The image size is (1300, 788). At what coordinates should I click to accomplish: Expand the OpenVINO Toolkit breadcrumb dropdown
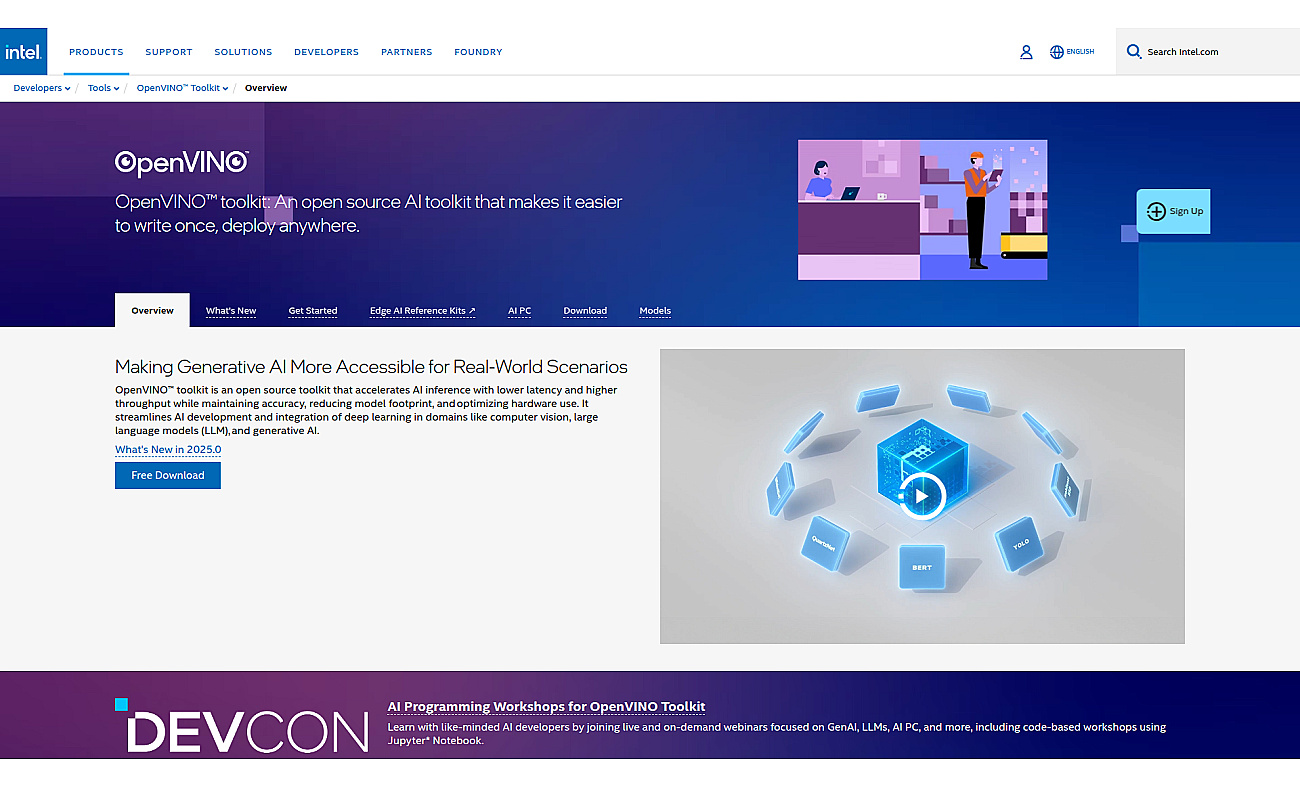(x=183, y=88)
